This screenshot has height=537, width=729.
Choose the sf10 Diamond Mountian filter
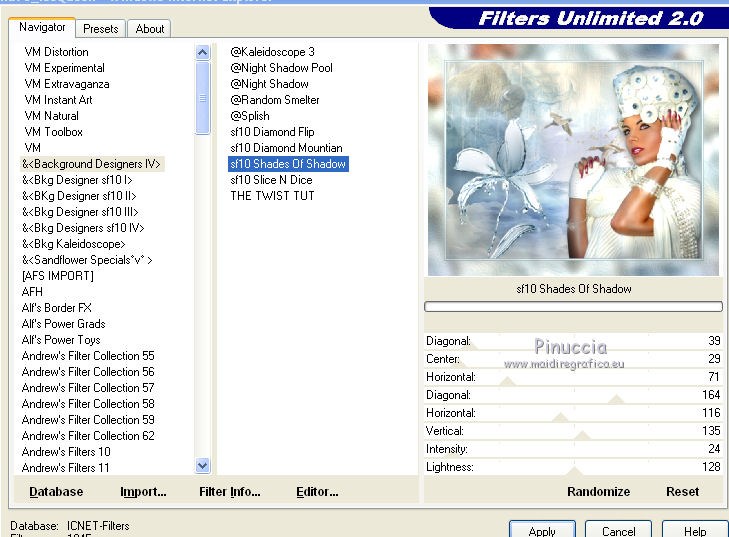[x=286, y=148]
